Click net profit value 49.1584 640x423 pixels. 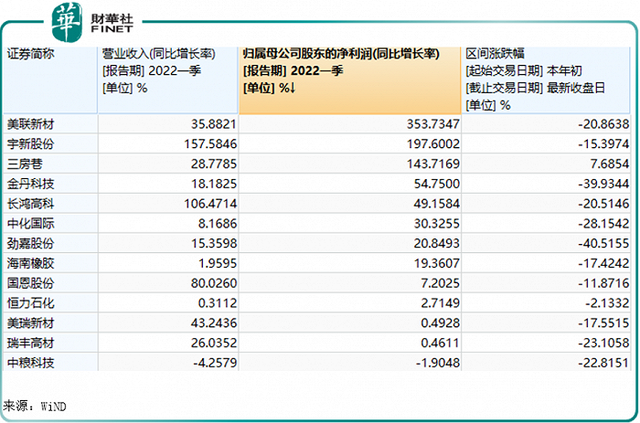point(437,204)
